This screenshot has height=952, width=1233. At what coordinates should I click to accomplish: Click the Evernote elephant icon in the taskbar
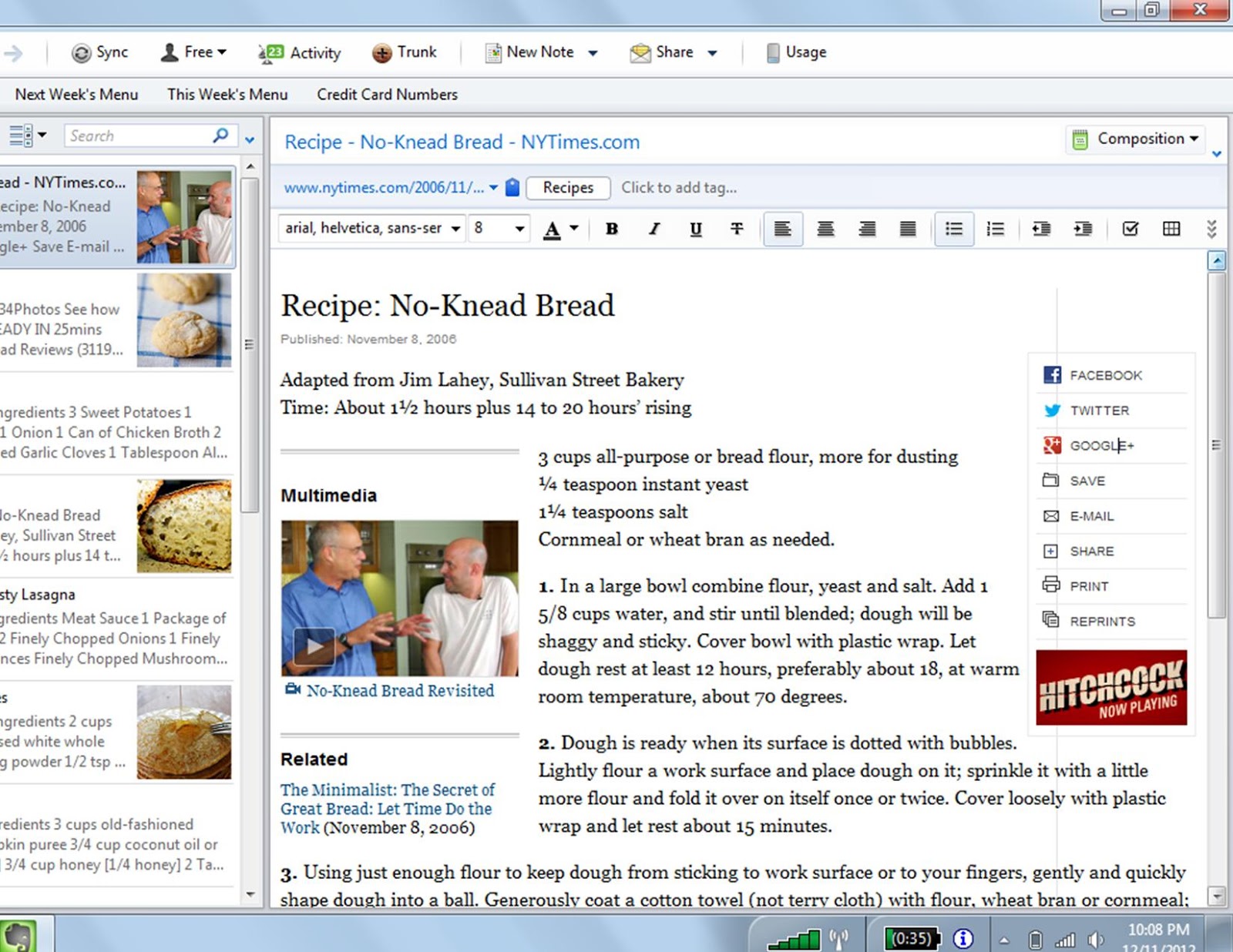point(18,936)
